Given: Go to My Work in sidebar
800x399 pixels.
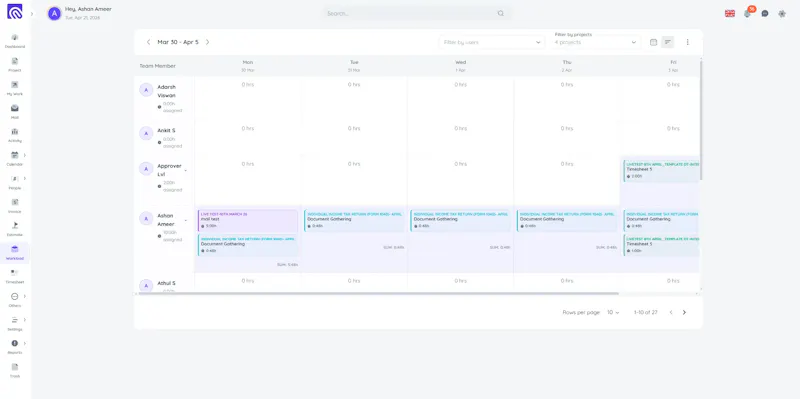Looking at the screenshot, I should (x=15, y=88).
